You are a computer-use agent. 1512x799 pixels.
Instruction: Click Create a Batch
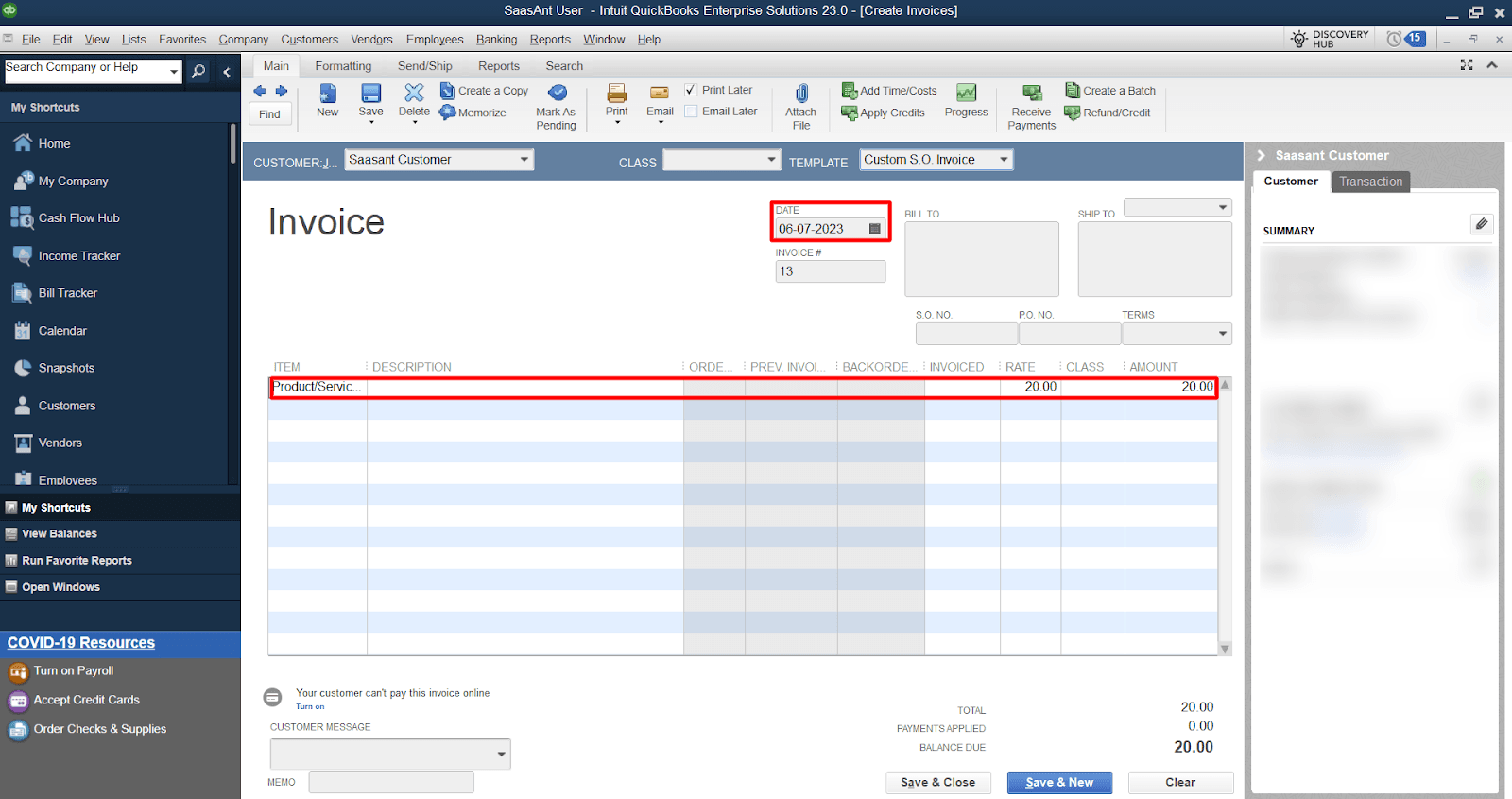point(1110,91)
